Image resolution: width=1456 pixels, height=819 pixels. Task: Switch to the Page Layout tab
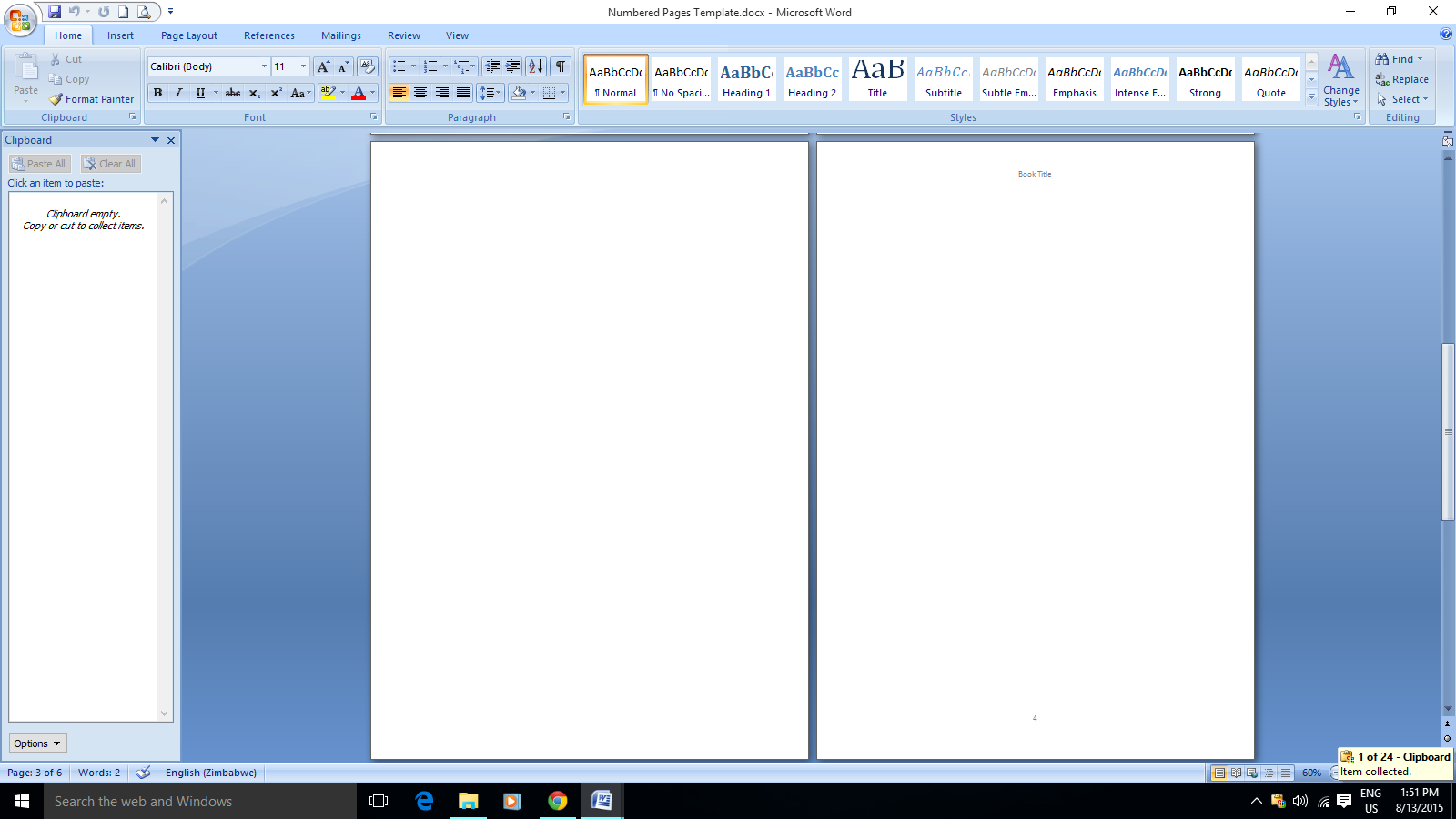(x=189, y=35)
